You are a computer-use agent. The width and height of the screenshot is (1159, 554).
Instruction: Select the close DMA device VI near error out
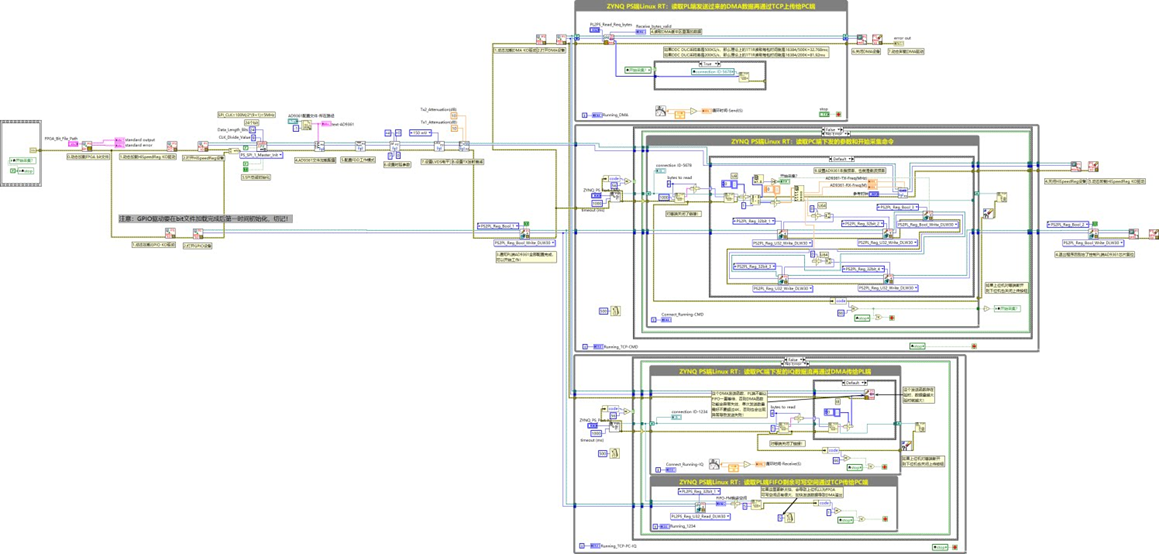pos(861,39)
